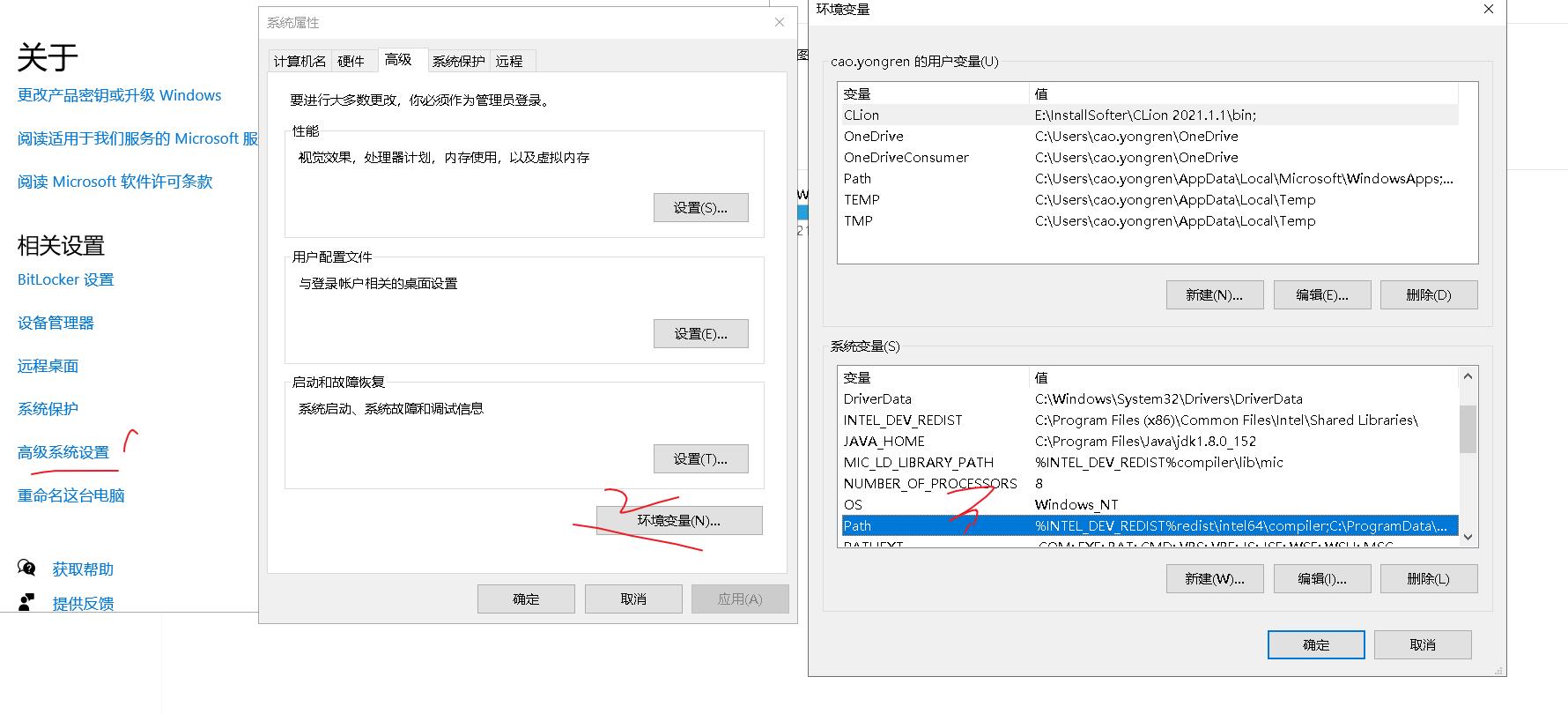Click user variables 值 column header
This screenshot has height=714, width=1568.
pos(1244,93)
